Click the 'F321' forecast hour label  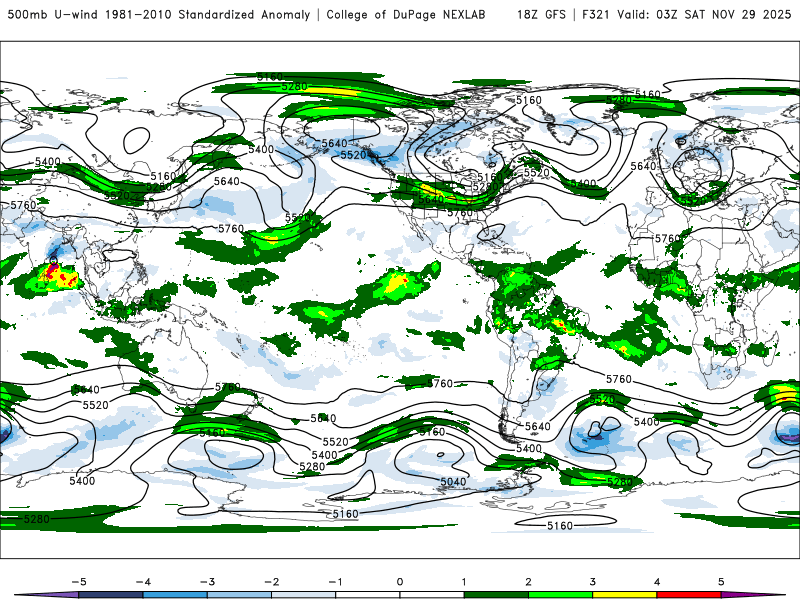click(595, 14)
